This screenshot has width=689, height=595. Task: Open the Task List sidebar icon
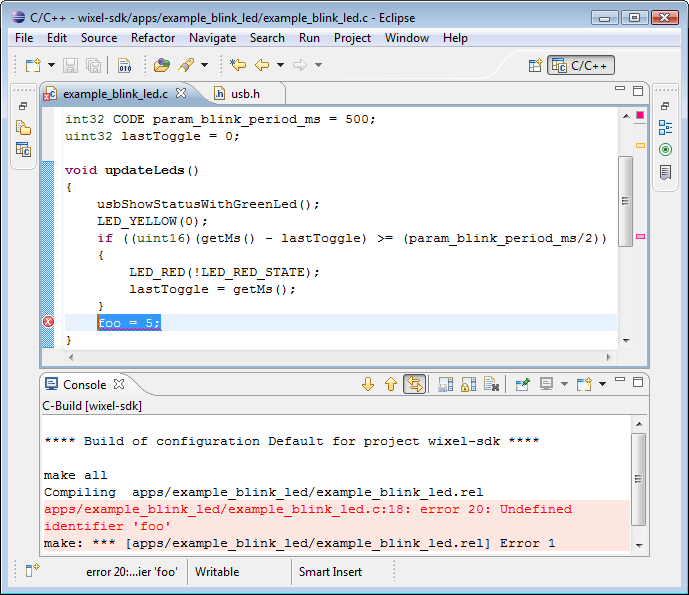pyautogui.click(x=665, y=172)
